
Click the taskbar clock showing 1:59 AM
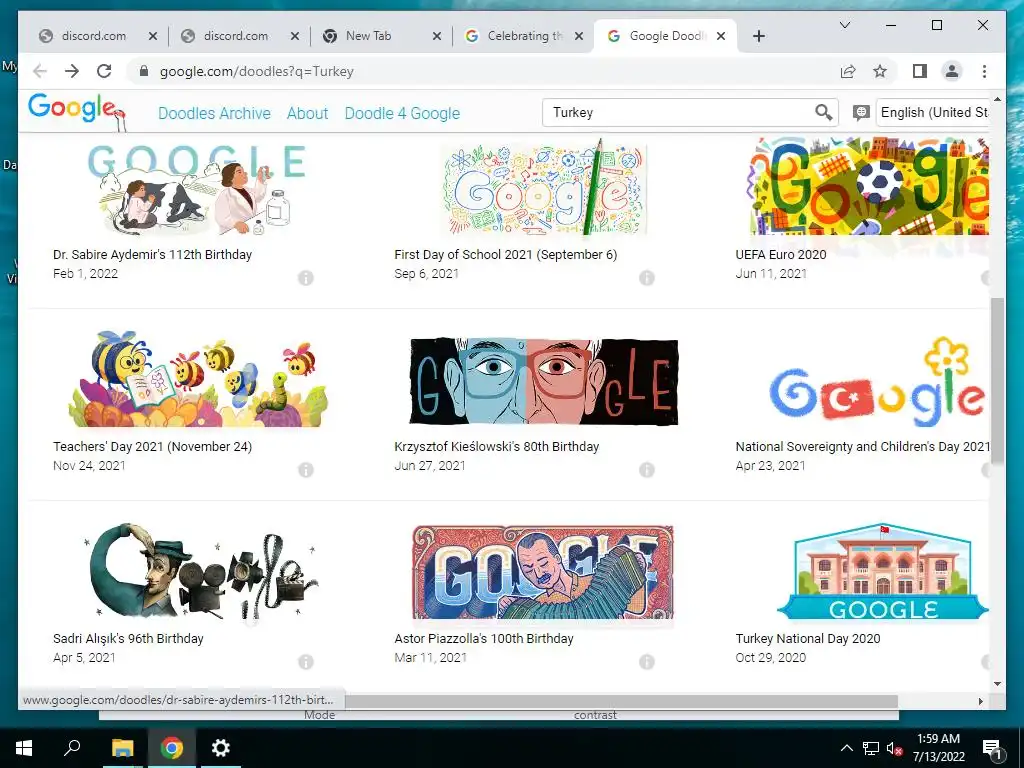point(938,748)
